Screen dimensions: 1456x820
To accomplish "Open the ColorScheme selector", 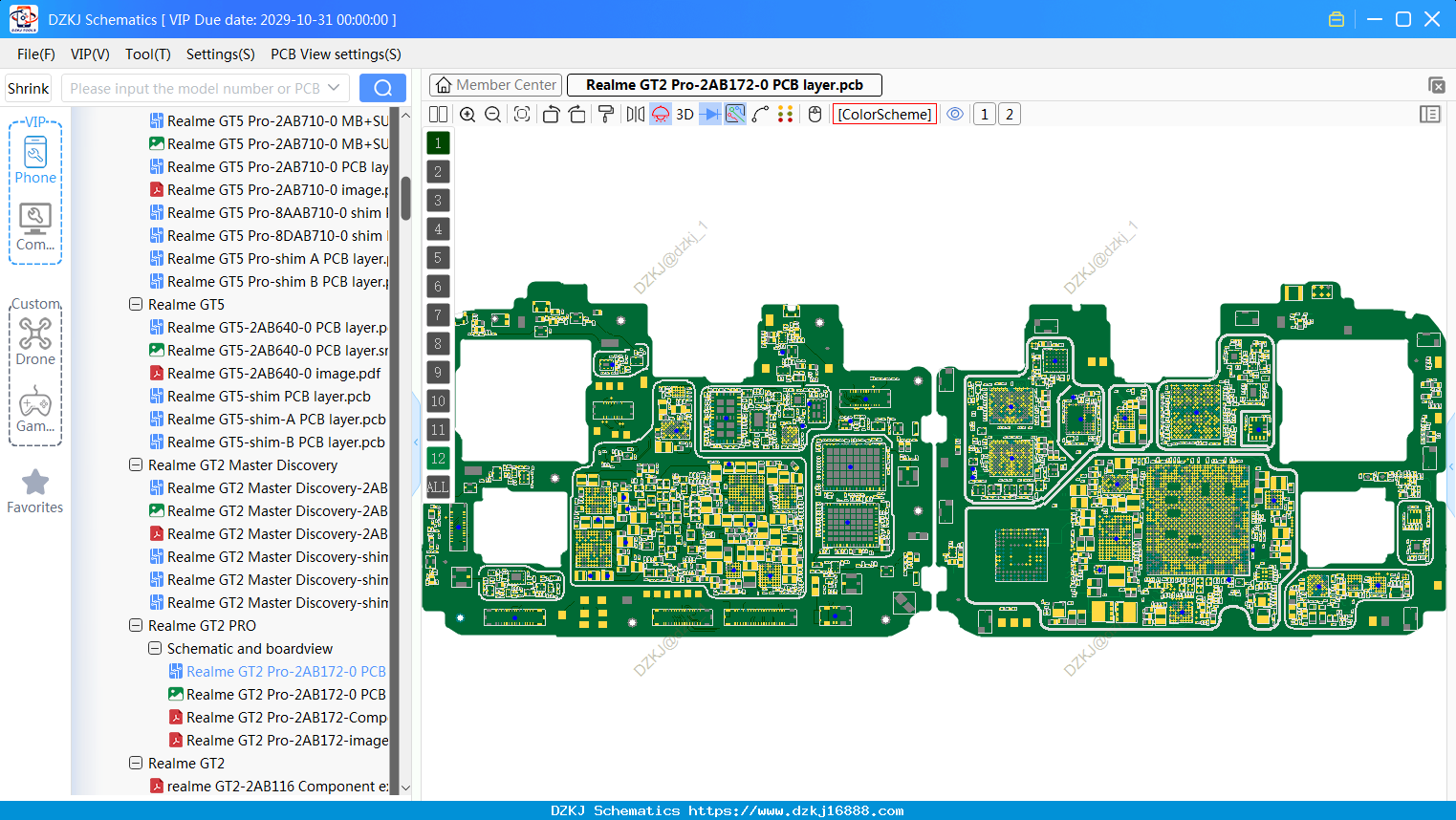I will (884, 115).
